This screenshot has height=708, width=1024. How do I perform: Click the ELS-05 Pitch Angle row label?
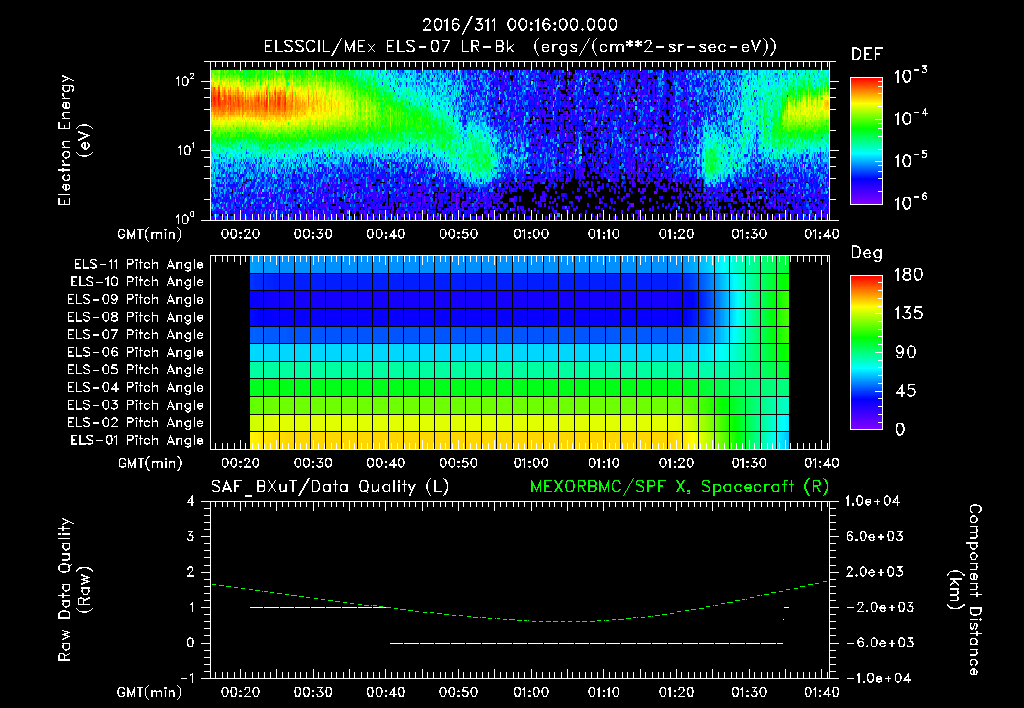(x=136, y=370)
